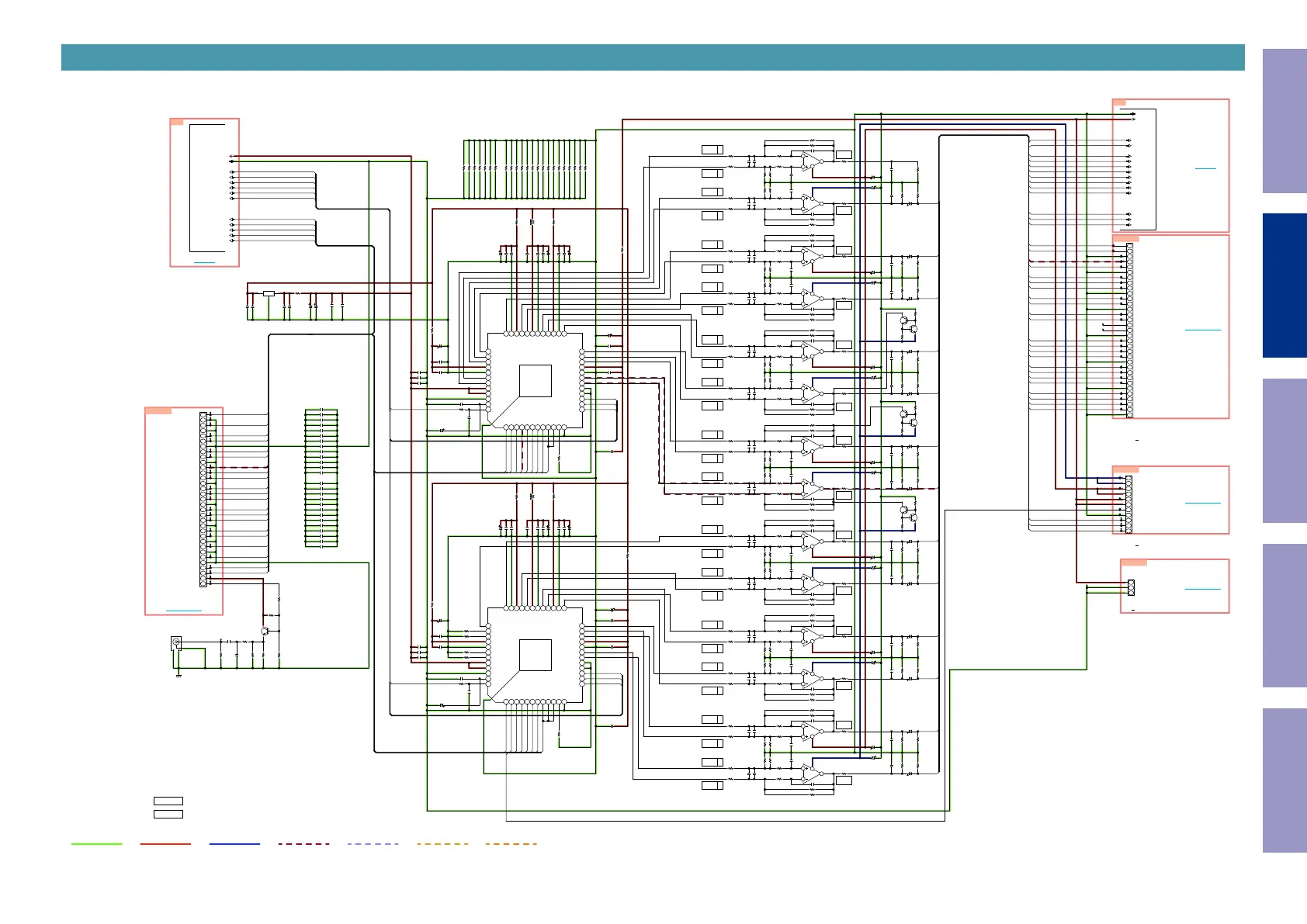Screen dimensions: 1307x924
Task: Open the topmost purple side tab
Action: point(1284,121)
